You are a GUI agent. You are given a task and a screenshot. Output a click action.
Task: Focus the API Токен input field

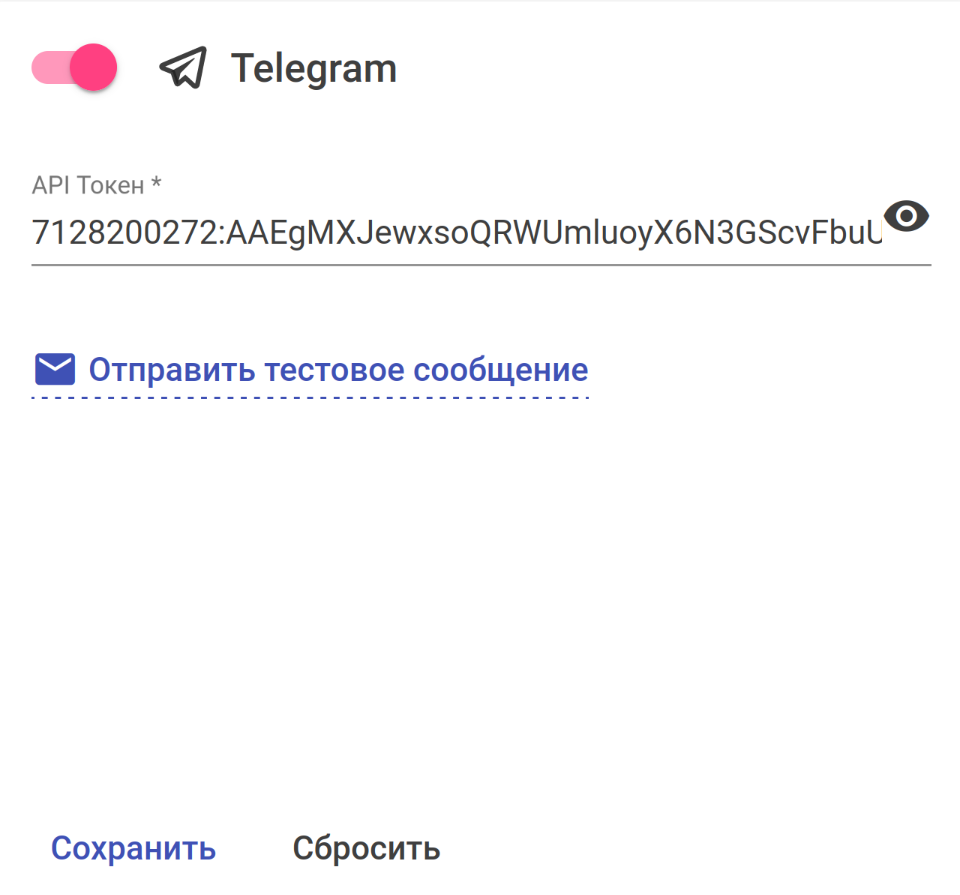pyautogui.click(x=456, y=233)
